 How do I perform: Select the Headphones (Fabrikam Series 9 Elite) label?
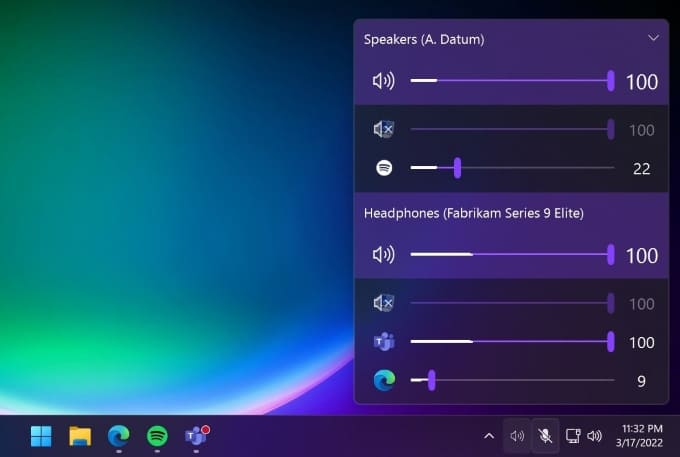(474, 213)
